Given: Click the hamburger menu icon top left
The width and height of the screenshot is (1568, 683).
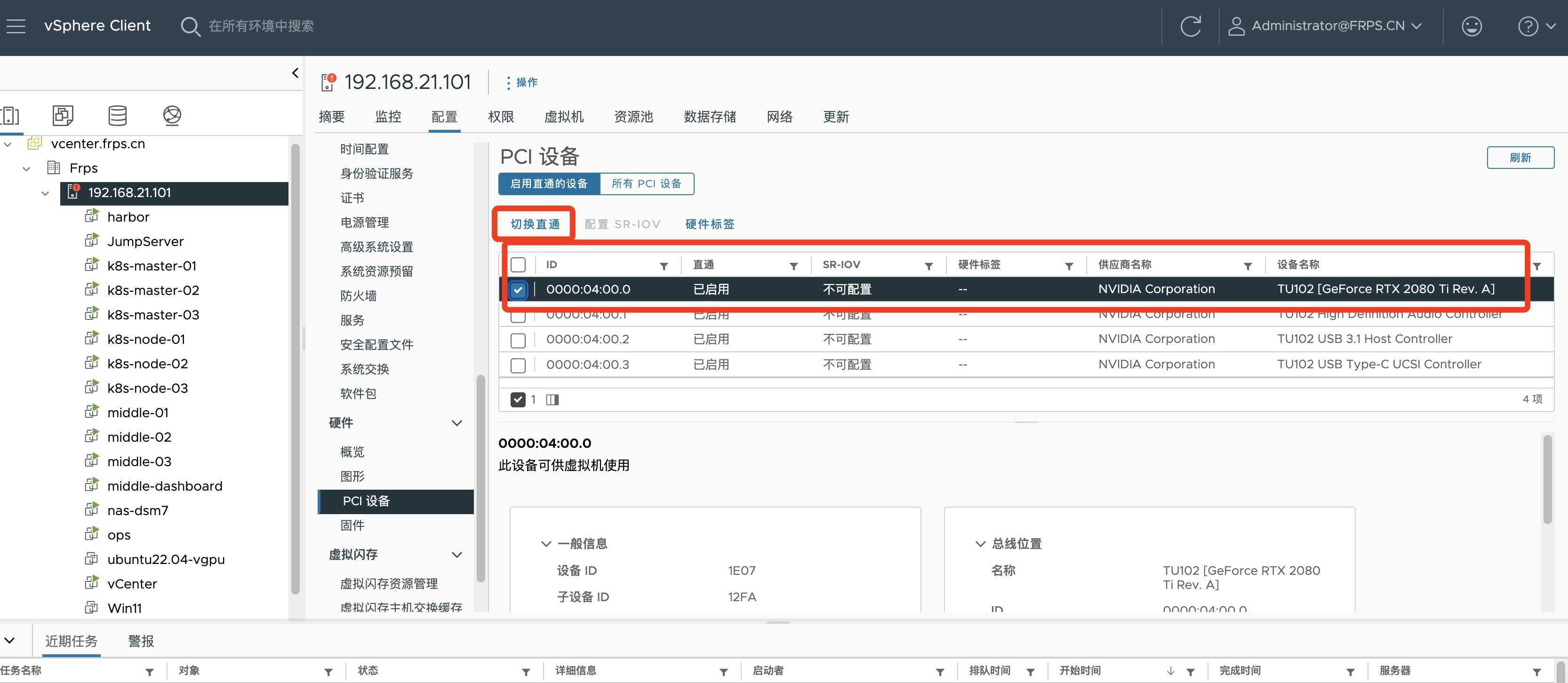Looking at the screenshot, I should coord(16,25).
